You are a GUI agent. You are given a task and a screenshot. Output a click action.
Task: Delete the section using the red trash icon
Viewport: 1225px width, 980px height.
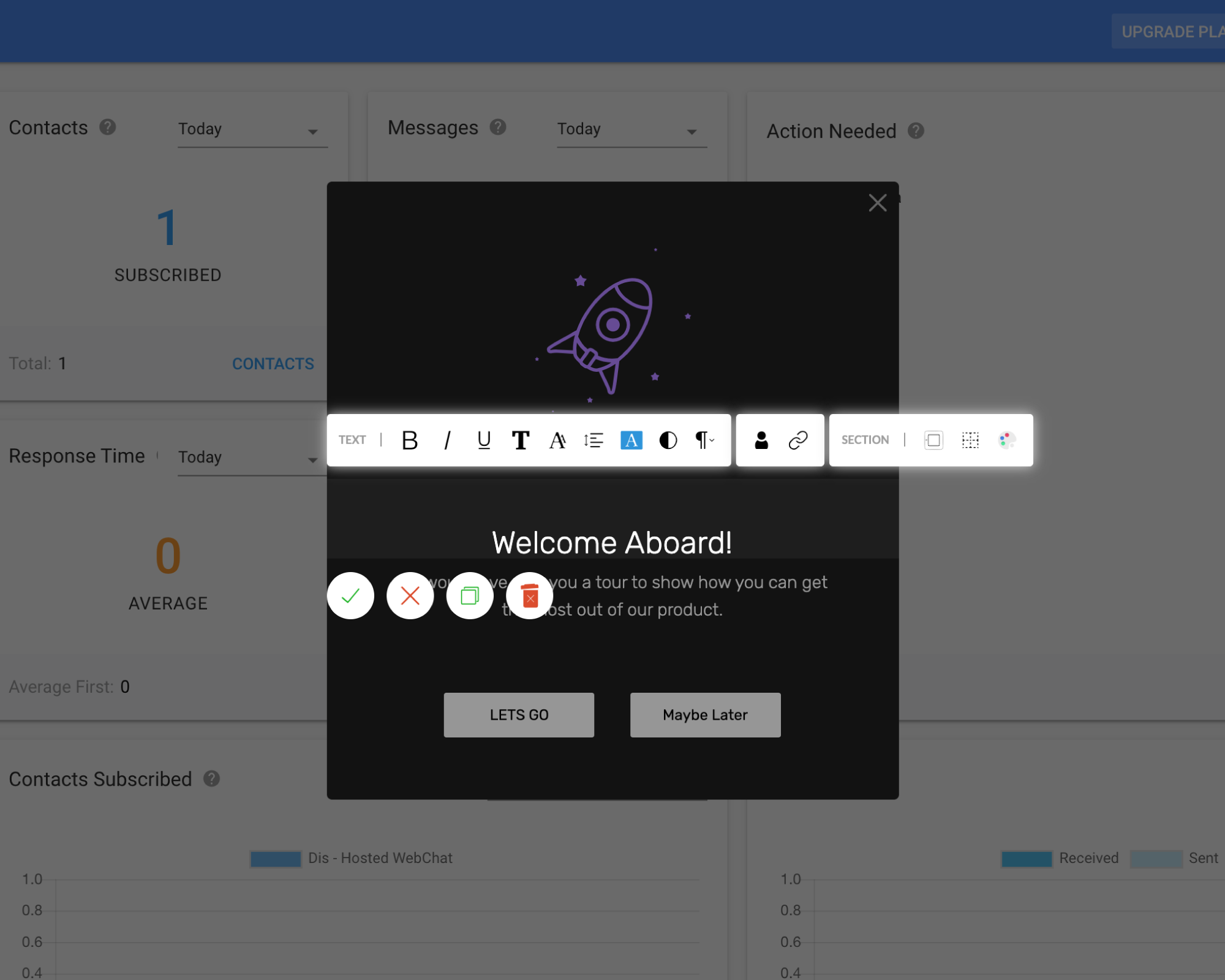(x=529, y=595)
